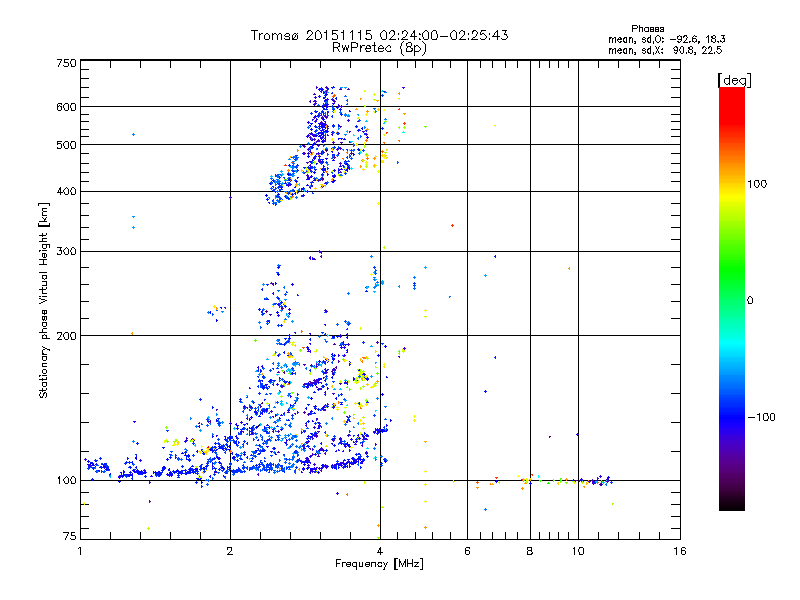Click the y-axis tick label '75'

70,536
